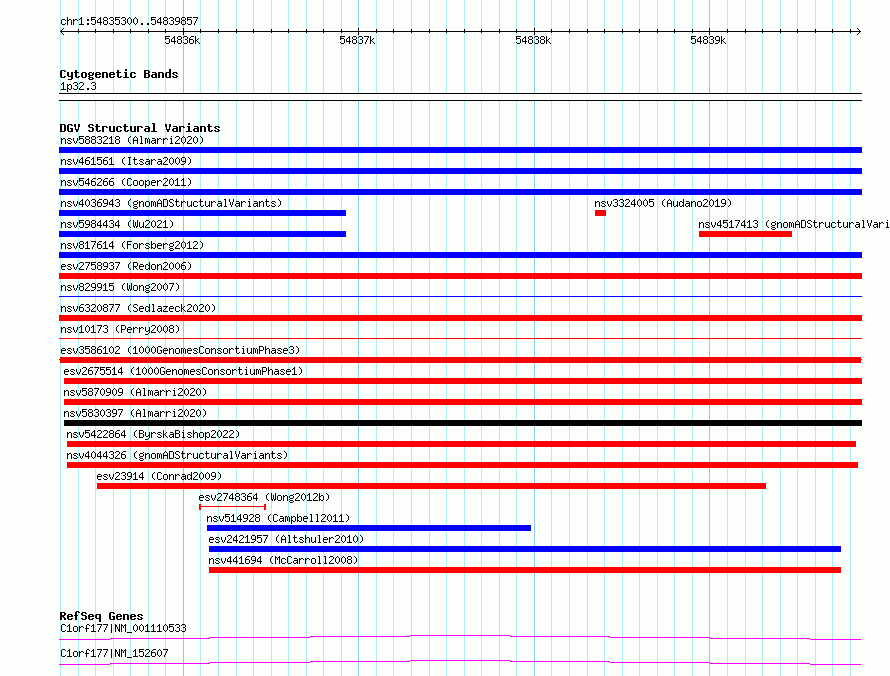Open esv2758937 (Redon2006) variant label

[x=126, y=266]
